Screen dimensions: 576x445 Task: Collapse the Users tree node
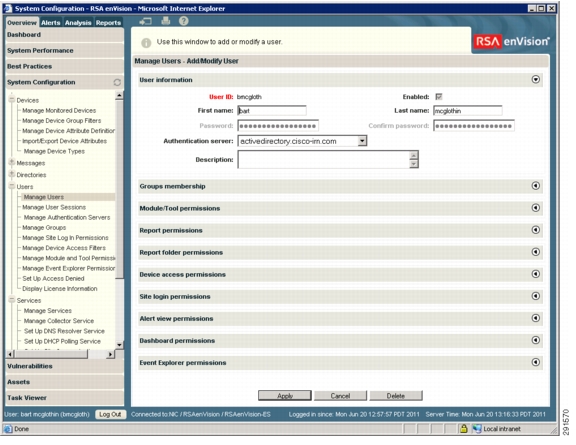point(12,186)
